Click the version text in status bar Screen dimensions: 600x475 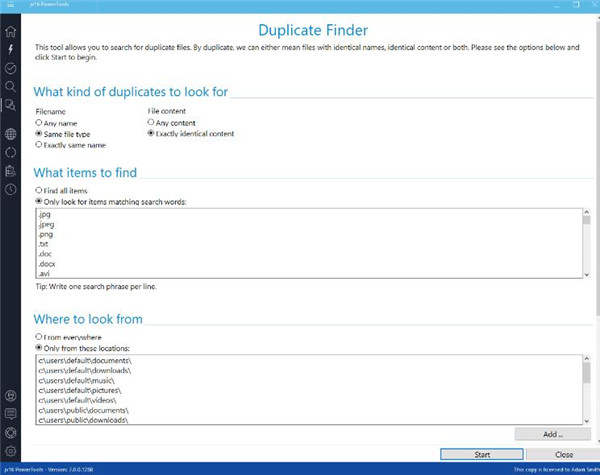(48, 469)
